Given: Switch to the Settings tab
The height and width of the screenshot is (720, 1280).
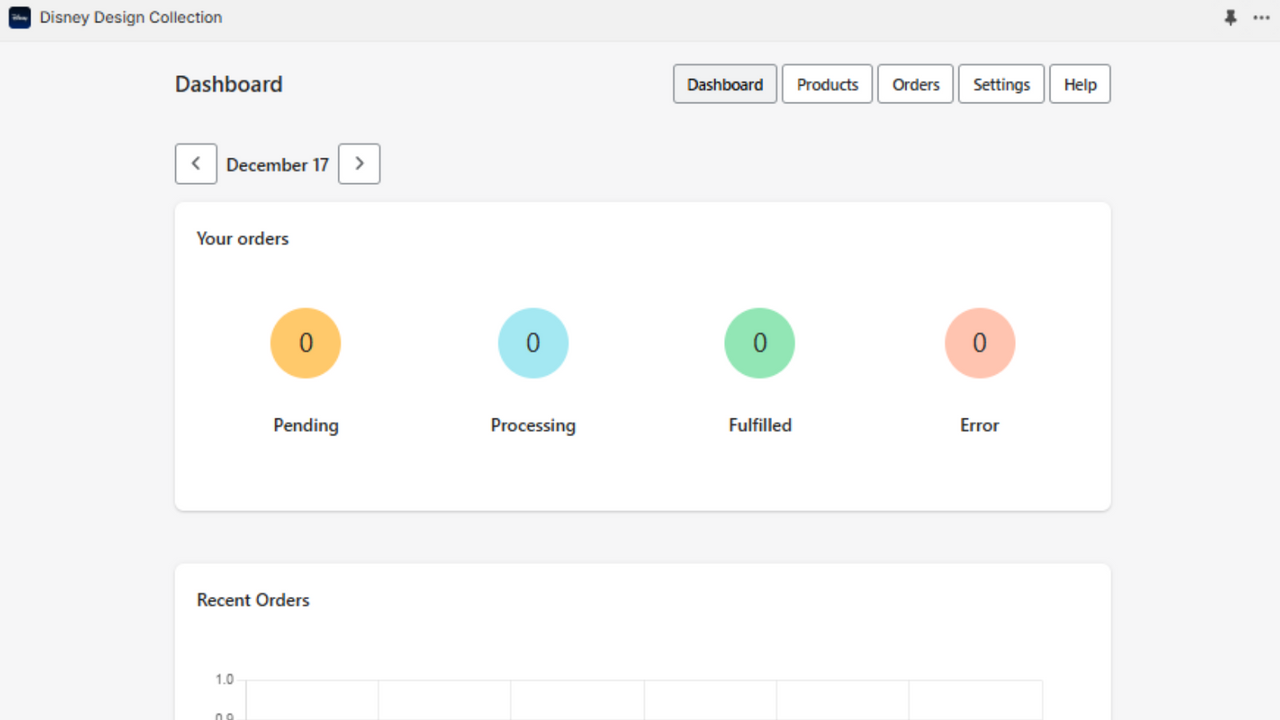Looking at the screenshot, I should click(x=1001, y=84).
